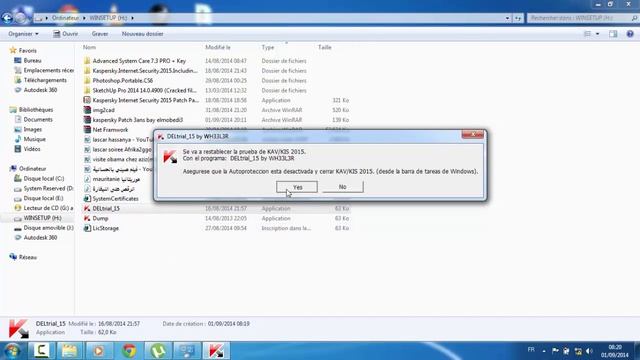
Task: Expand the address bar history dropdown
Action: tap(507, 18)
